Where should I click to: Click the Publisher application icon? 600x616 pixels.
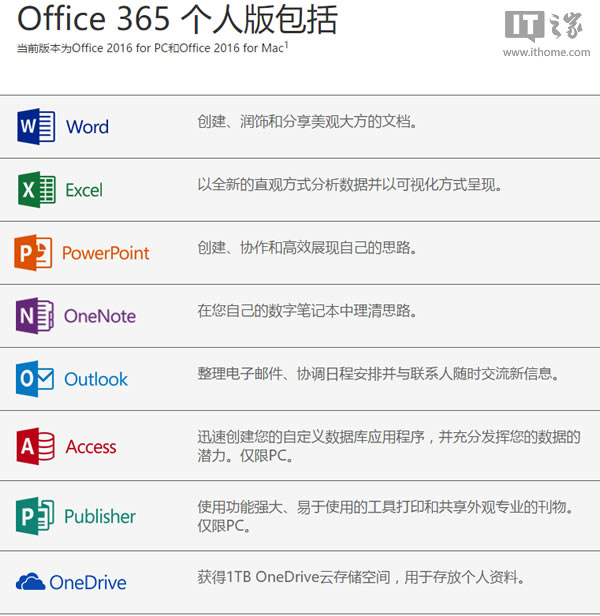[35, 516]
